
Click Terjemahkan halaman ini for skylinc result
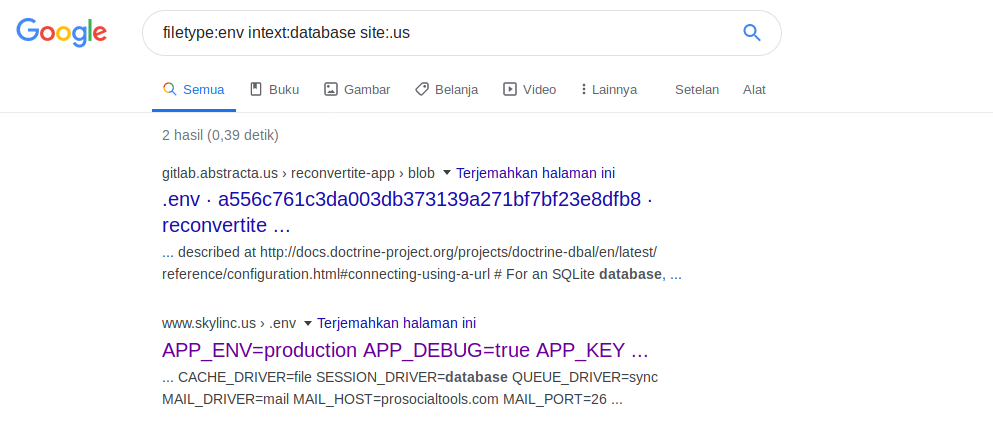click(x=396, y=324)
